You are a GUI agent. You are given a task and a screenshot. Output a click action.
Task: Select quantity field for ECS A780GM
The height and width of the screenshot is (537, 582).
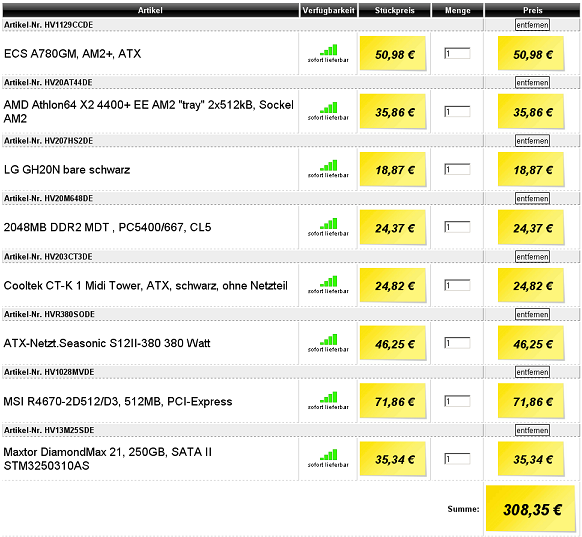tap(457, 53)
